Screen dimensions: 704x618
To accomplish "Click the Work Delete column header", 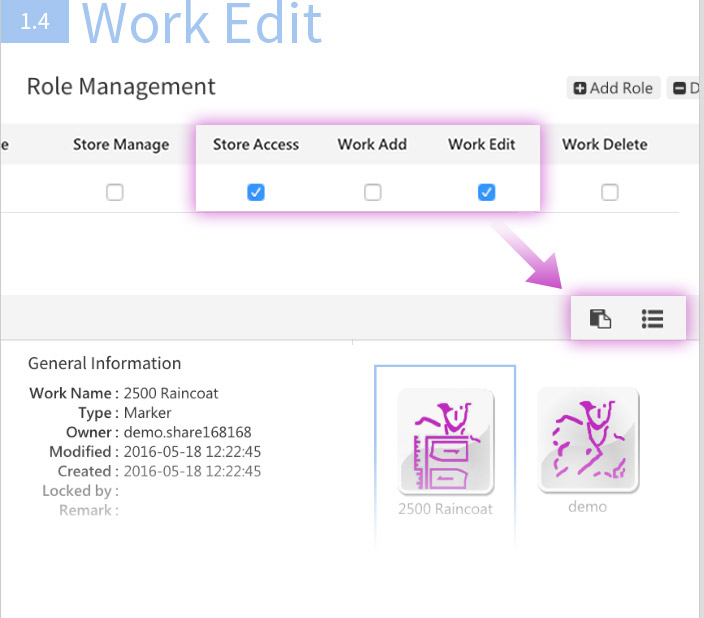I will 604,144.
